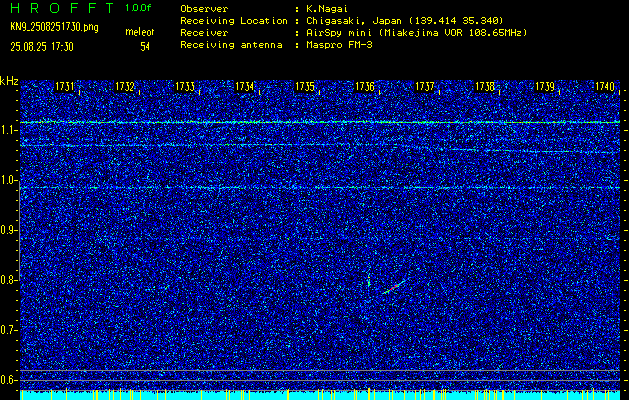Click the 1.1 frequency axis label
Viewport: 629px width, 400px height.
[x=8, y=130]
